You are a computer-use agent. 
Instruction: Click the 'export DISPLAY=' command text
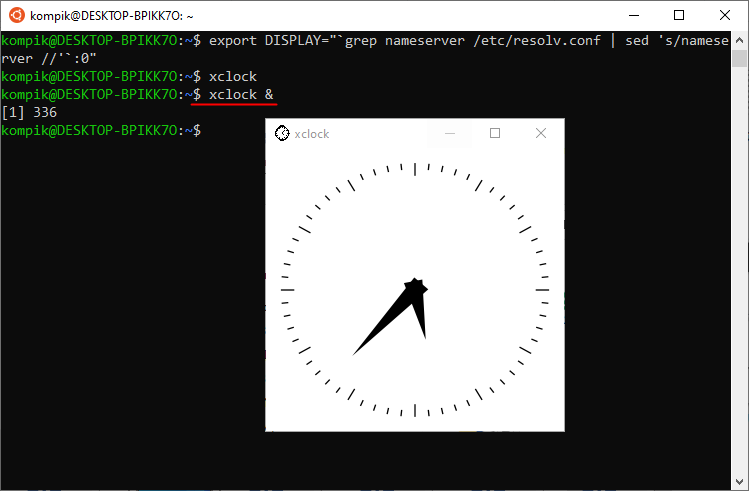(x=272, y=41)
